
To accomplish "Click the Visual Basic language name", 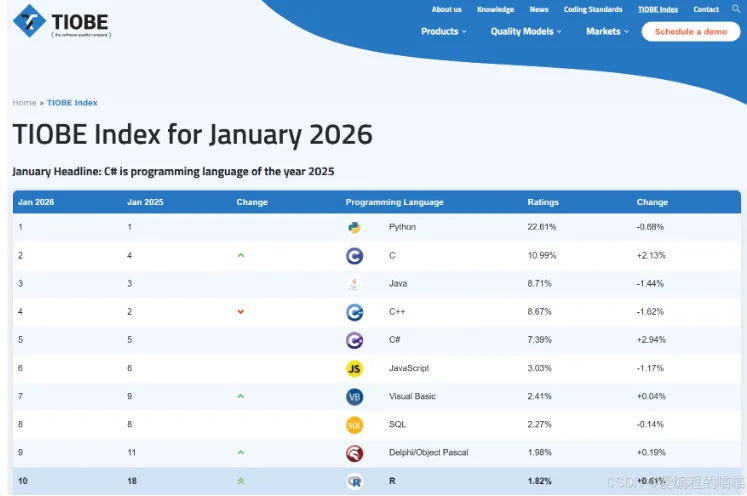I will tap(412, 396).
